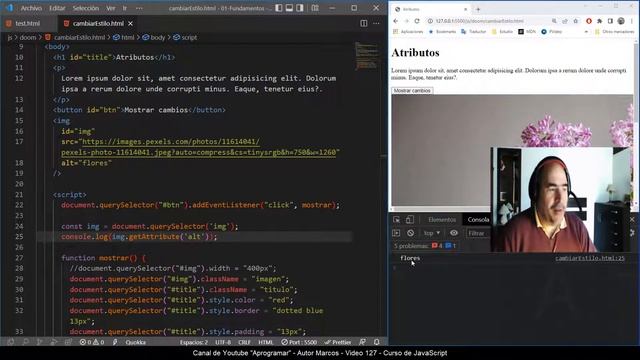Open the customize layout icon in VS Code

click(x=315, y=8)
